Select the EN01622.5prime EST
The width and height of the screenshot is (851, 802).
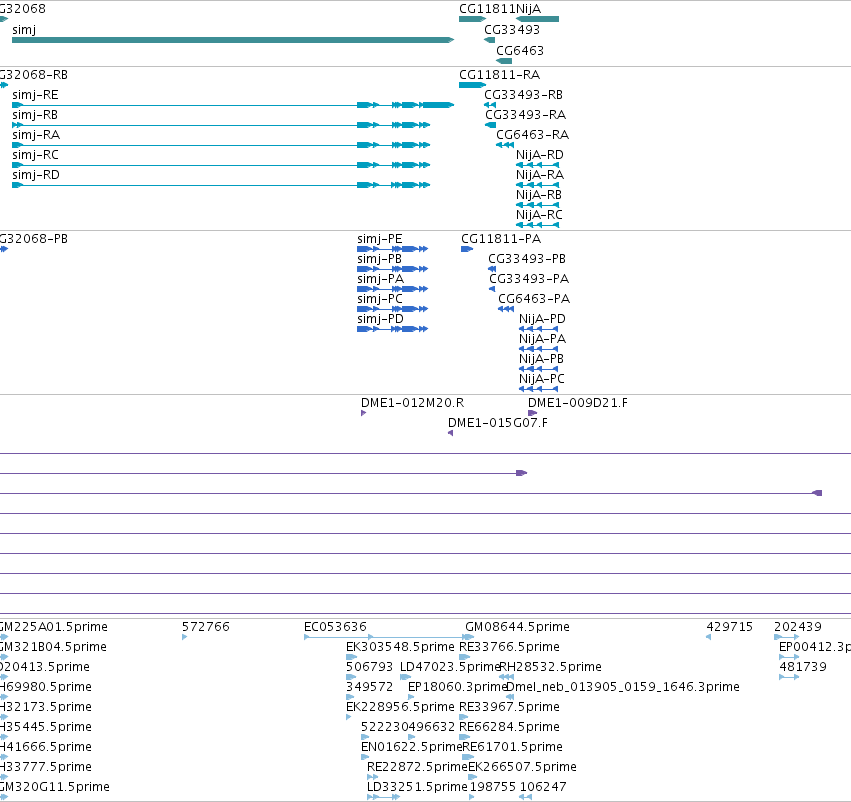pos(366,758)
